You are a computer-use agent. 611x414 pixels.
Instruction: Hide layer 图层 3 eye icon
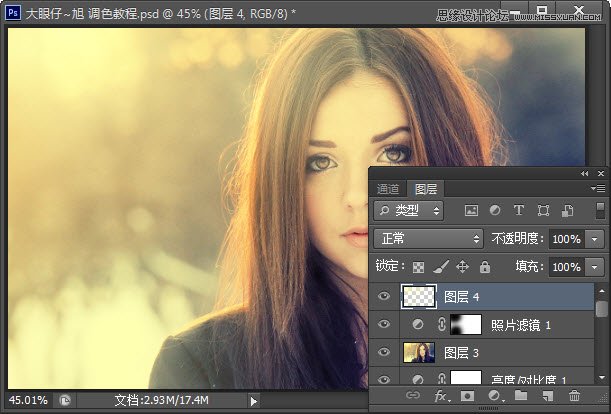click(384, 352)
